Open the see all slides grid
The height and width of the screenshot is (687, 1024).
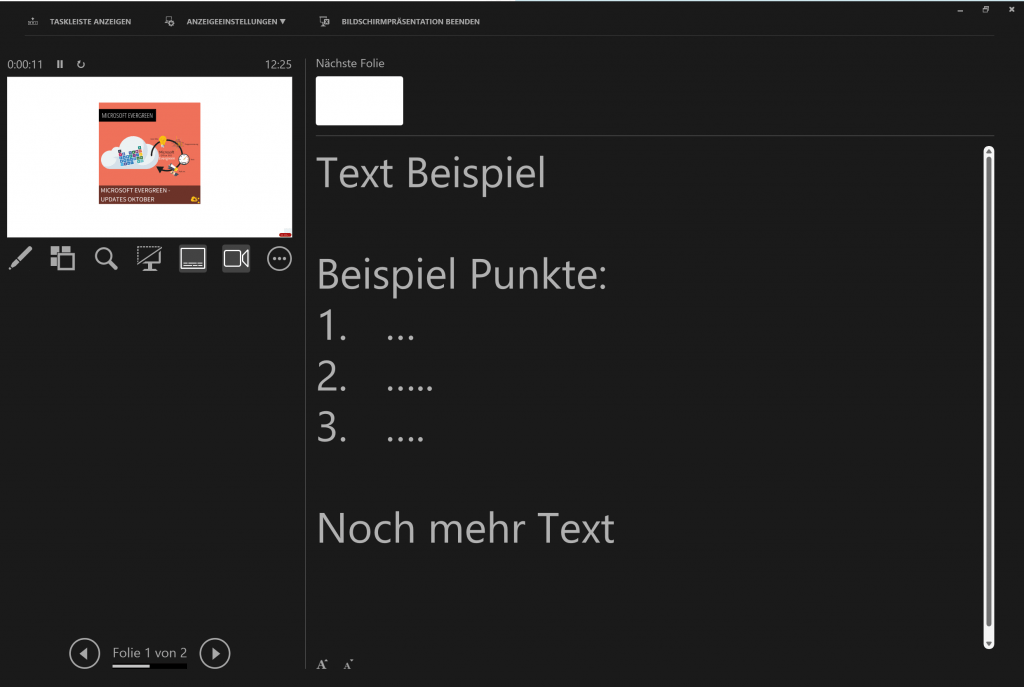(63, 259)
